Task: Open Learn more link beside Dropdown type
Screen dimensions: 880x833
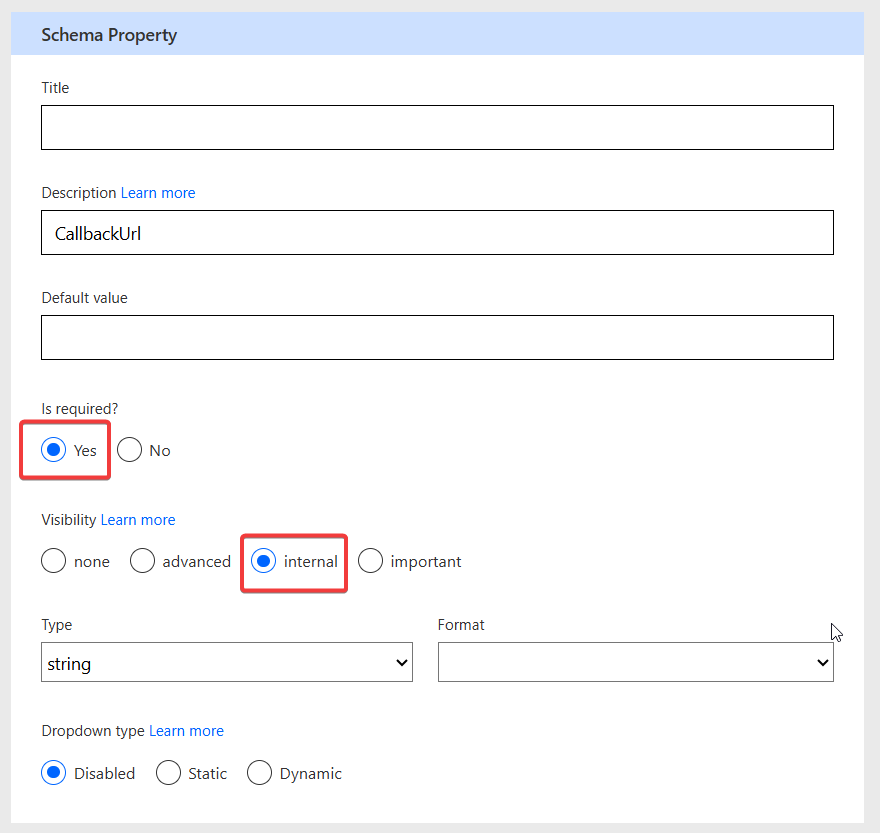Action: tap(186, 731)
